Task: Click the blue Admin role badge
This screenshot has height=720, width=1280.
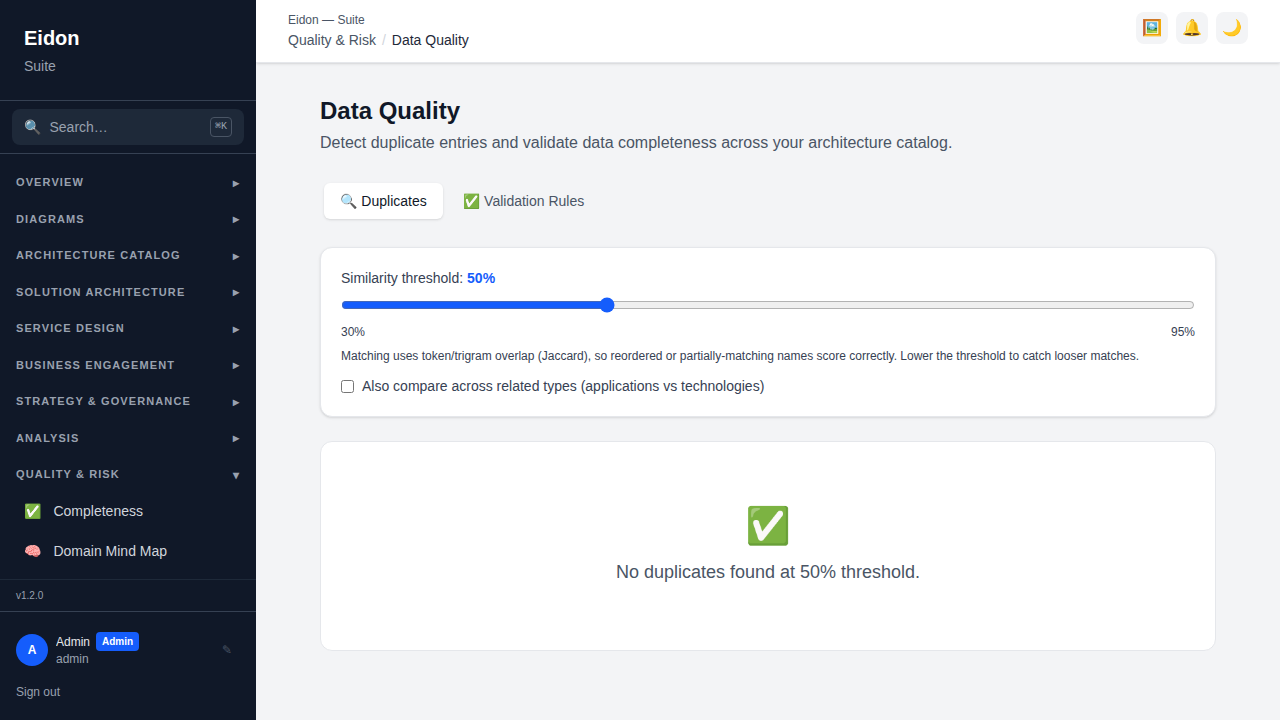Action: click(117, 641)
